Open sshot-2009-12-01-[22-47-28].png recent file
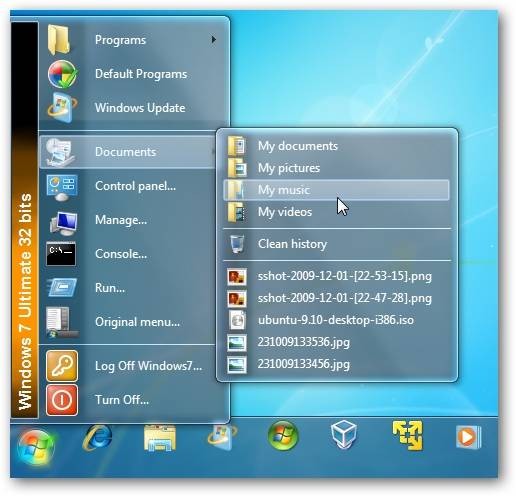Screen dimensions: 516x496 point(345,298)
